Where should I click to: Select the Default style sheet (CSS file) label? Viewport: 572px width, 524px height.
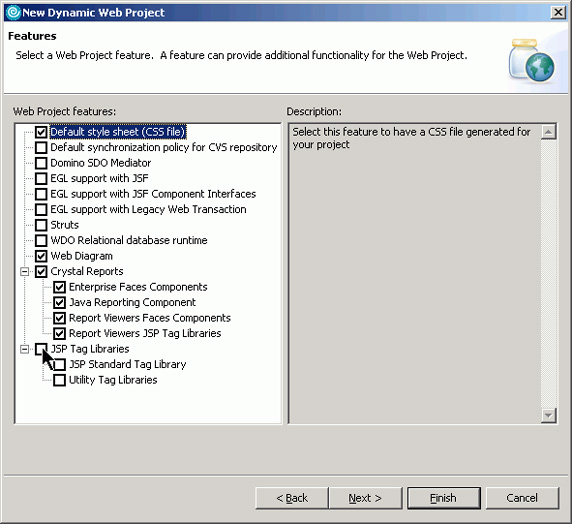pyautogui.click(x=118, y=132)
